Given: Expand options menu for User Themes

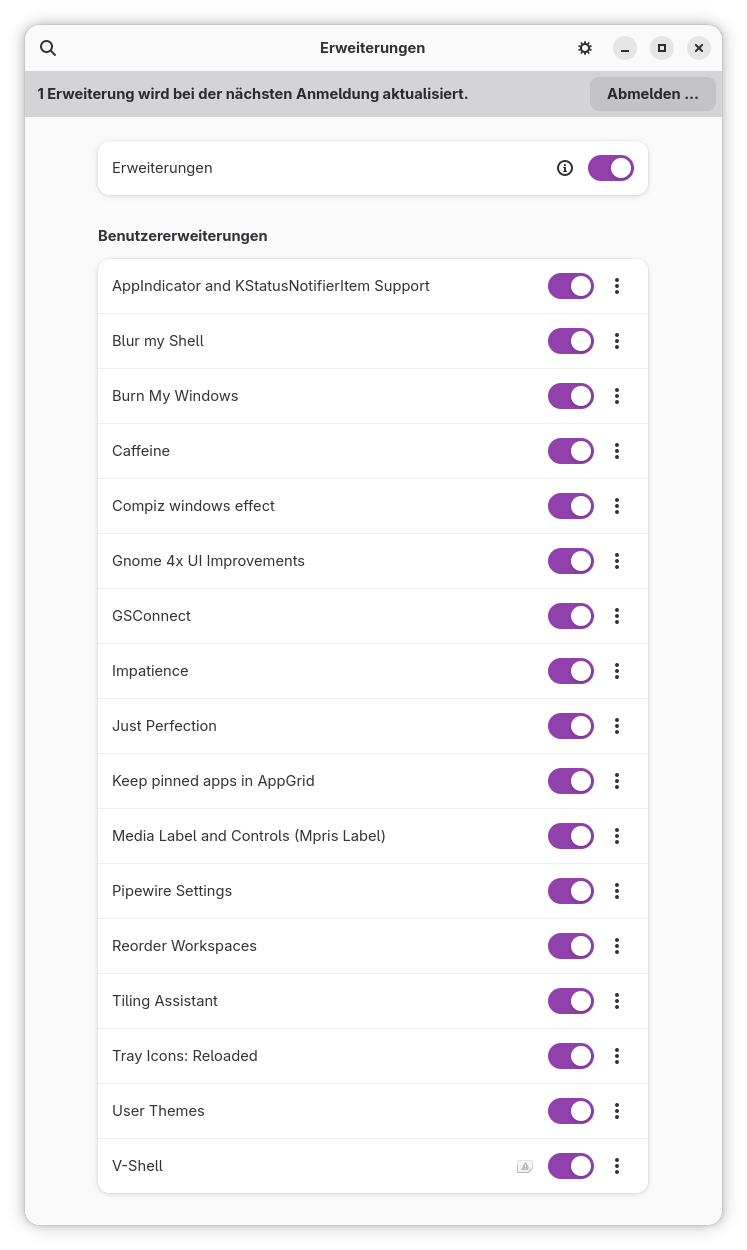Looking at the screenshot, I should point(617,1111).
